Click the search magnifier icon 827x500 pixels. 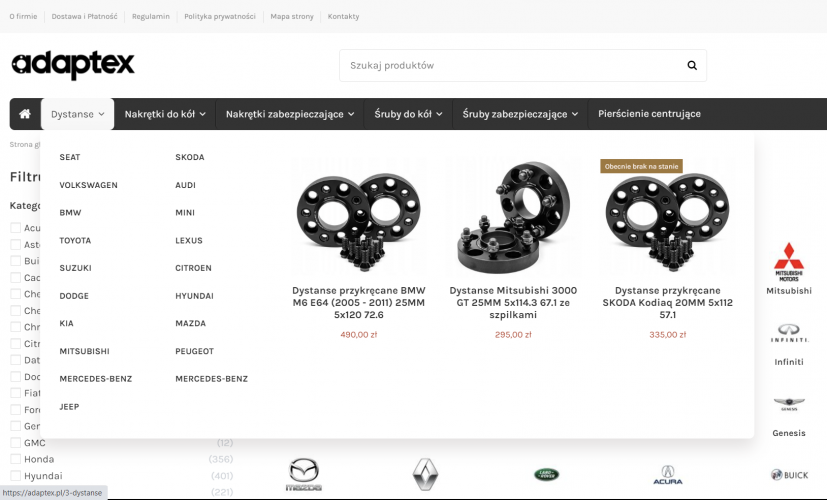tap(692, 65)
